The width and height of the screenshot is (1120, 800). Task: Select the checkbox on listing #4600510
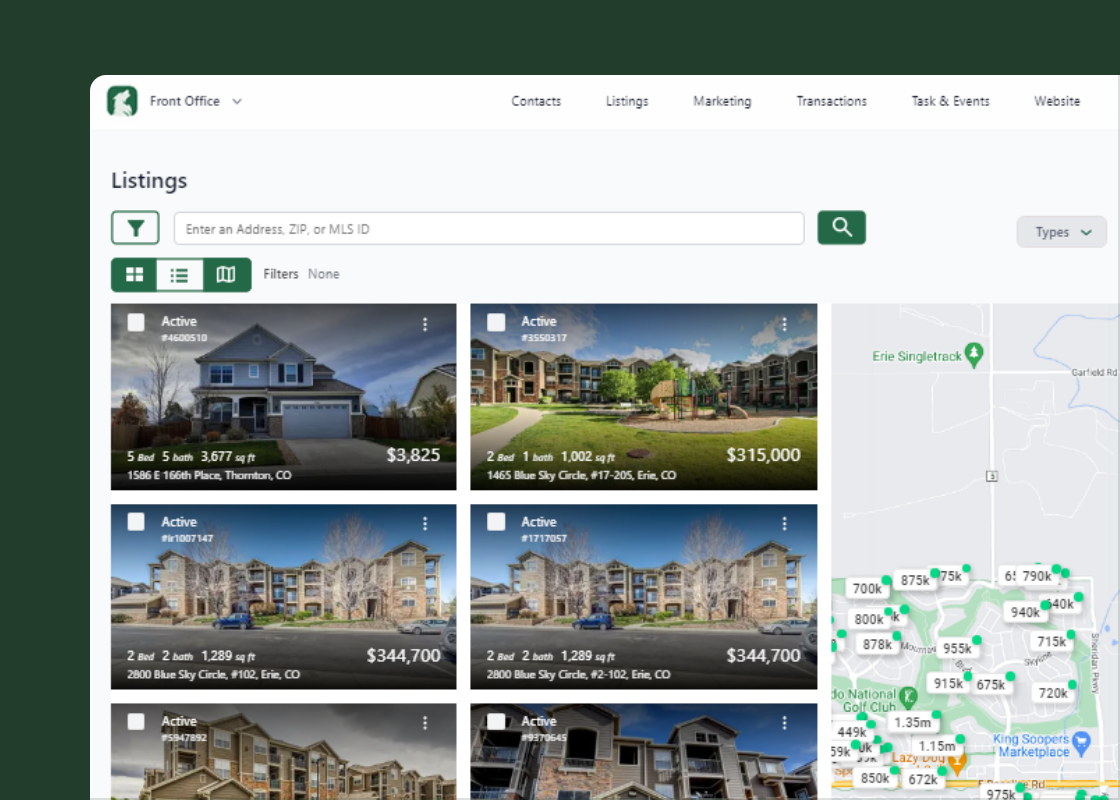coord(136,322)
